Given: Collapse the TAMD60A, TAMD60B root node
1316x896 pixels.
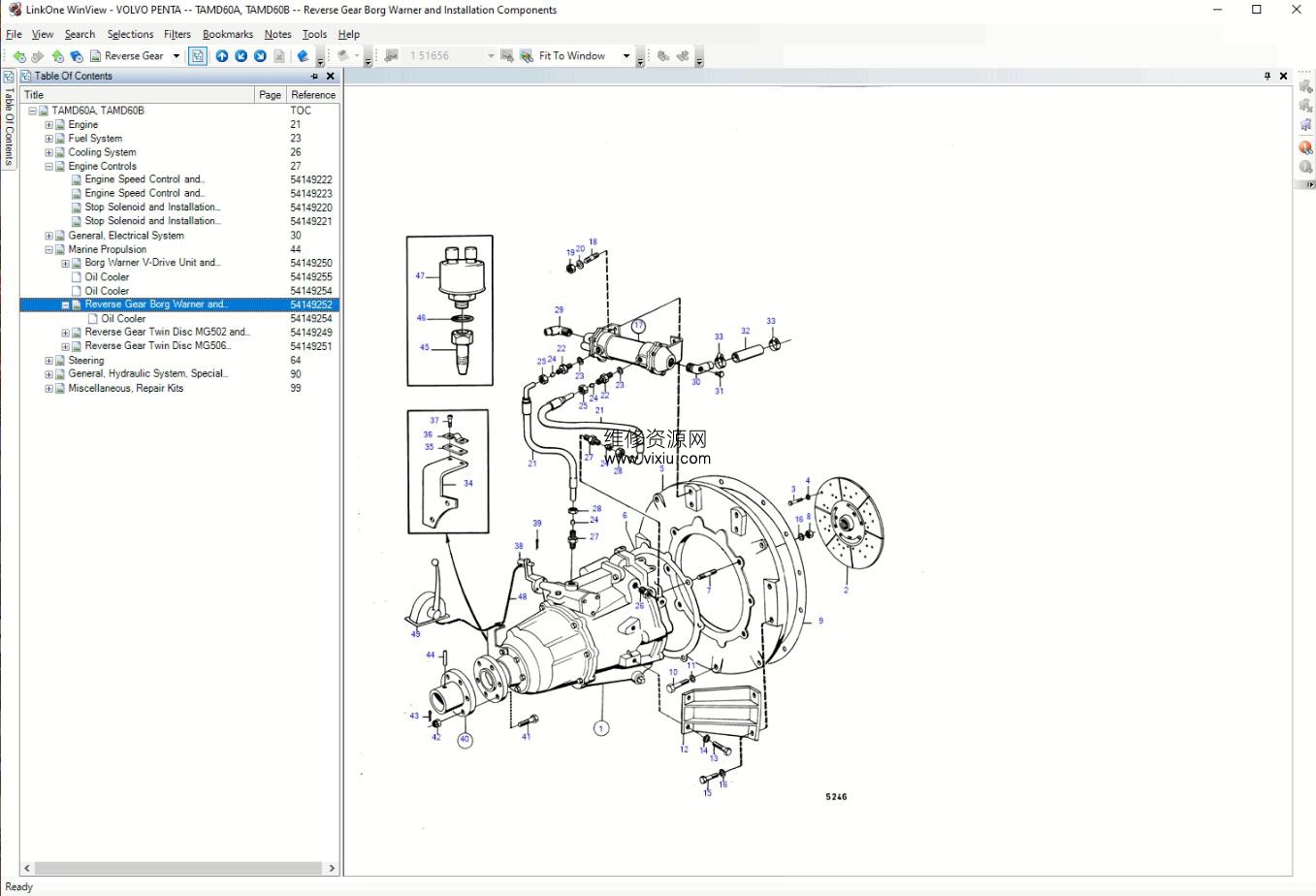Looking at the screenshot, I should 32,112.
